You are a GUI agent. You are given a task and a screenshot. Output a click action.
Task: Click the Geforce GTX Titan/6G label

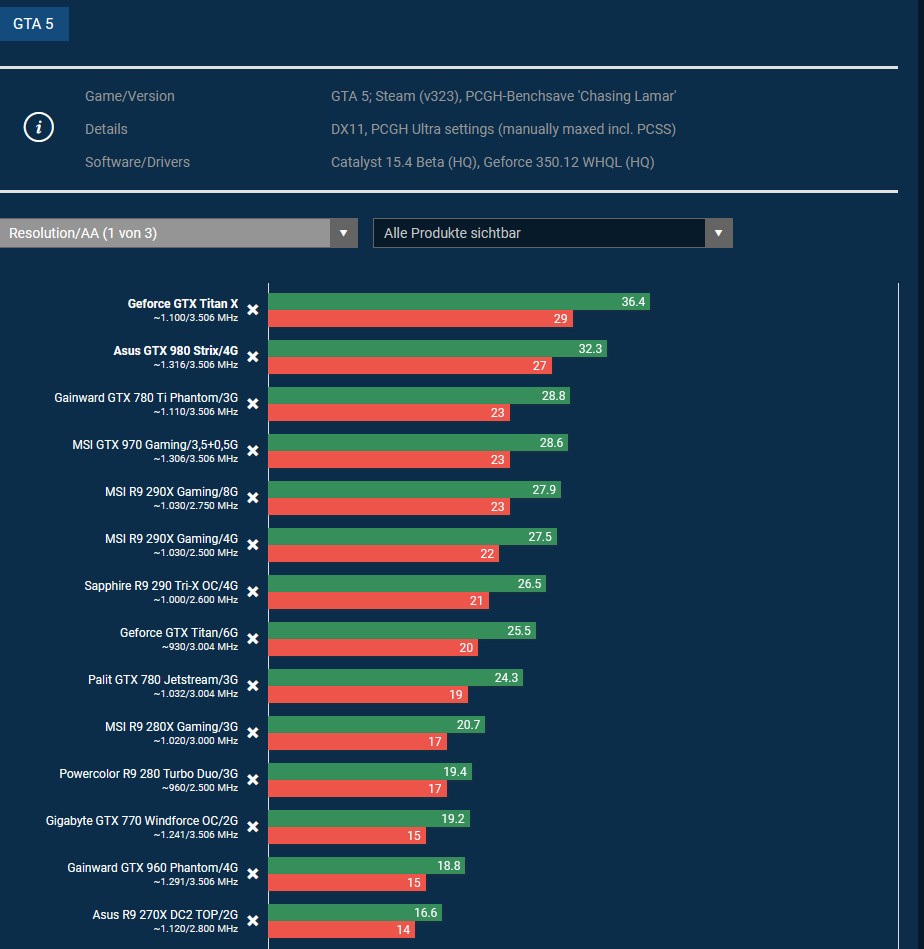179,632
